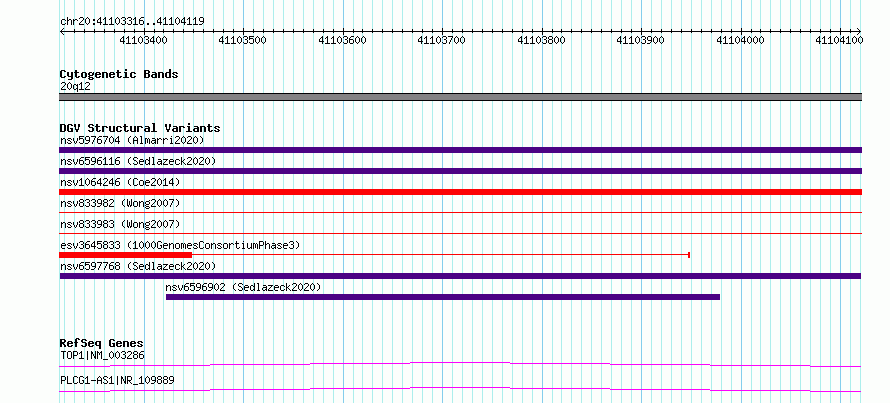Click ruler position label 41103600
Viewport: 890px width, 403px height.
[x=343, y=40]
